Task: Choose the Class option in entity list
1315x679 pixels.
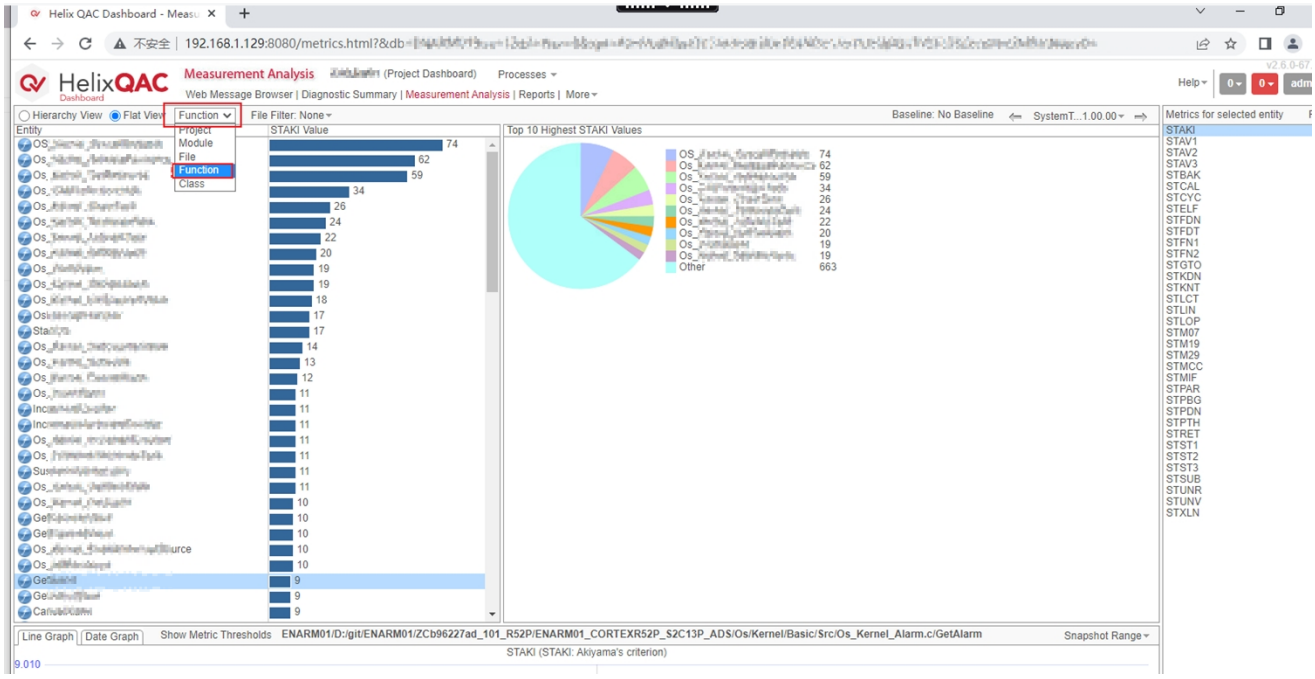Action: pyautogui.click(x=191, y=184)
